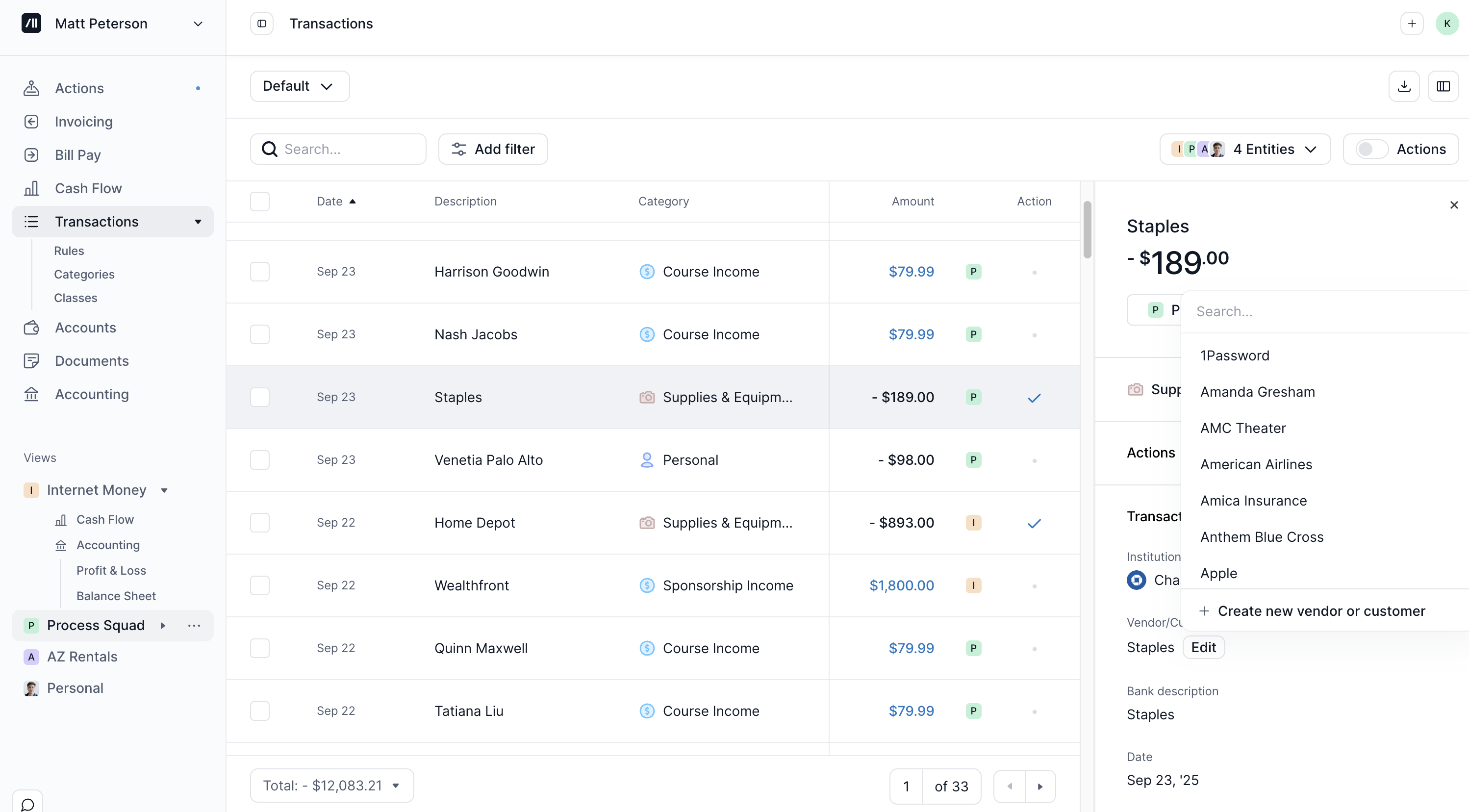Collapse sidebar with panel toggle icon
The width and height of the screenshot is (1469, 812).
click(x=262, y=24)
